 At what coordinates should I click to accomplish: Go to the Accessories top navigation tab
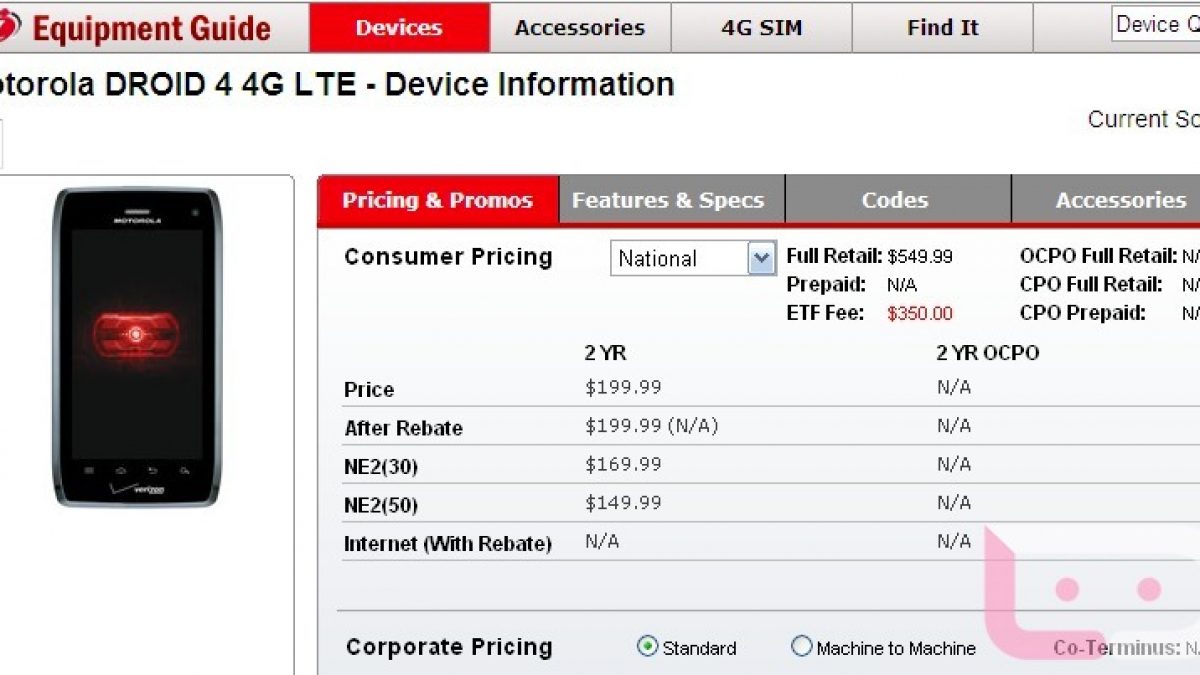point(580,28)
